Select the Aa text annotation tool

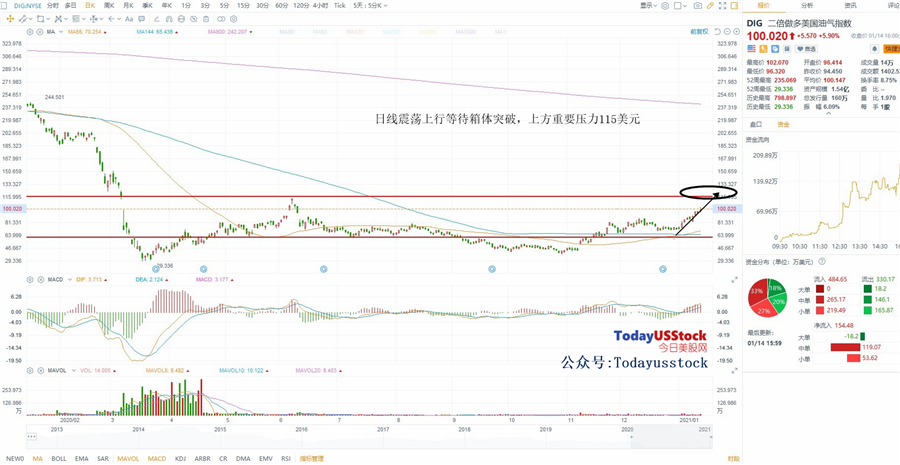[x=129, y=19]
